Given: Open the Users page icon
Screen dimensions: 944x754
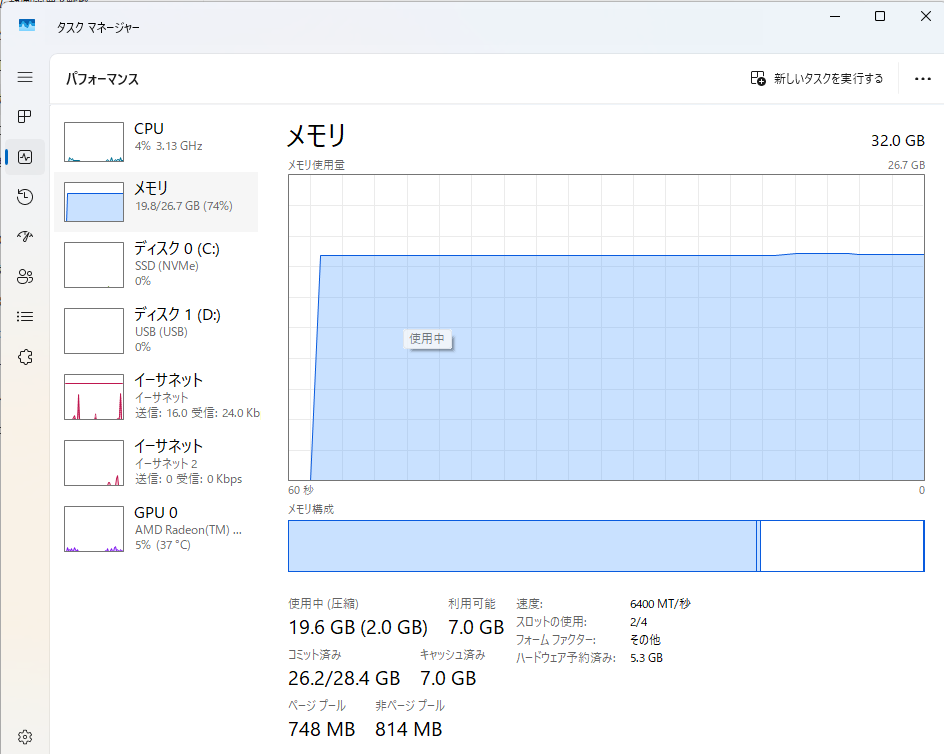Looking at the screenshot, I should (25, 276).
